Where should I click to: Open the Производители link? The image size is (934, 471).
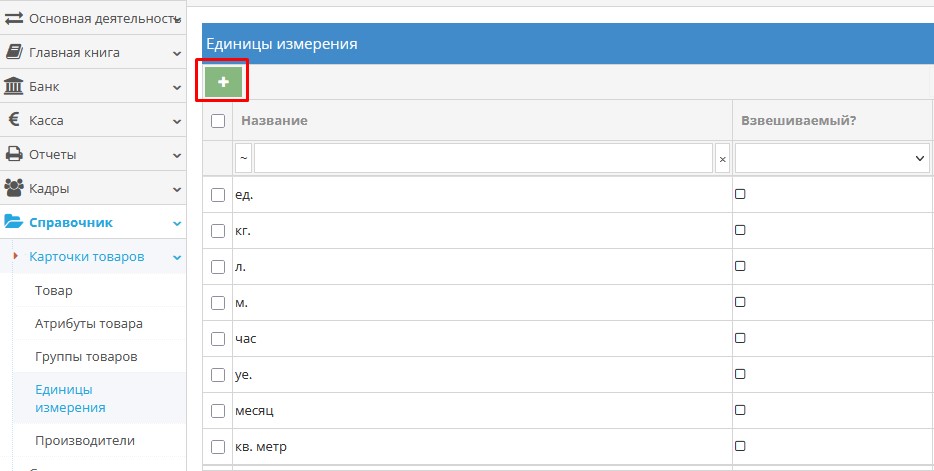pyautogui.click(x=85, y=441)
